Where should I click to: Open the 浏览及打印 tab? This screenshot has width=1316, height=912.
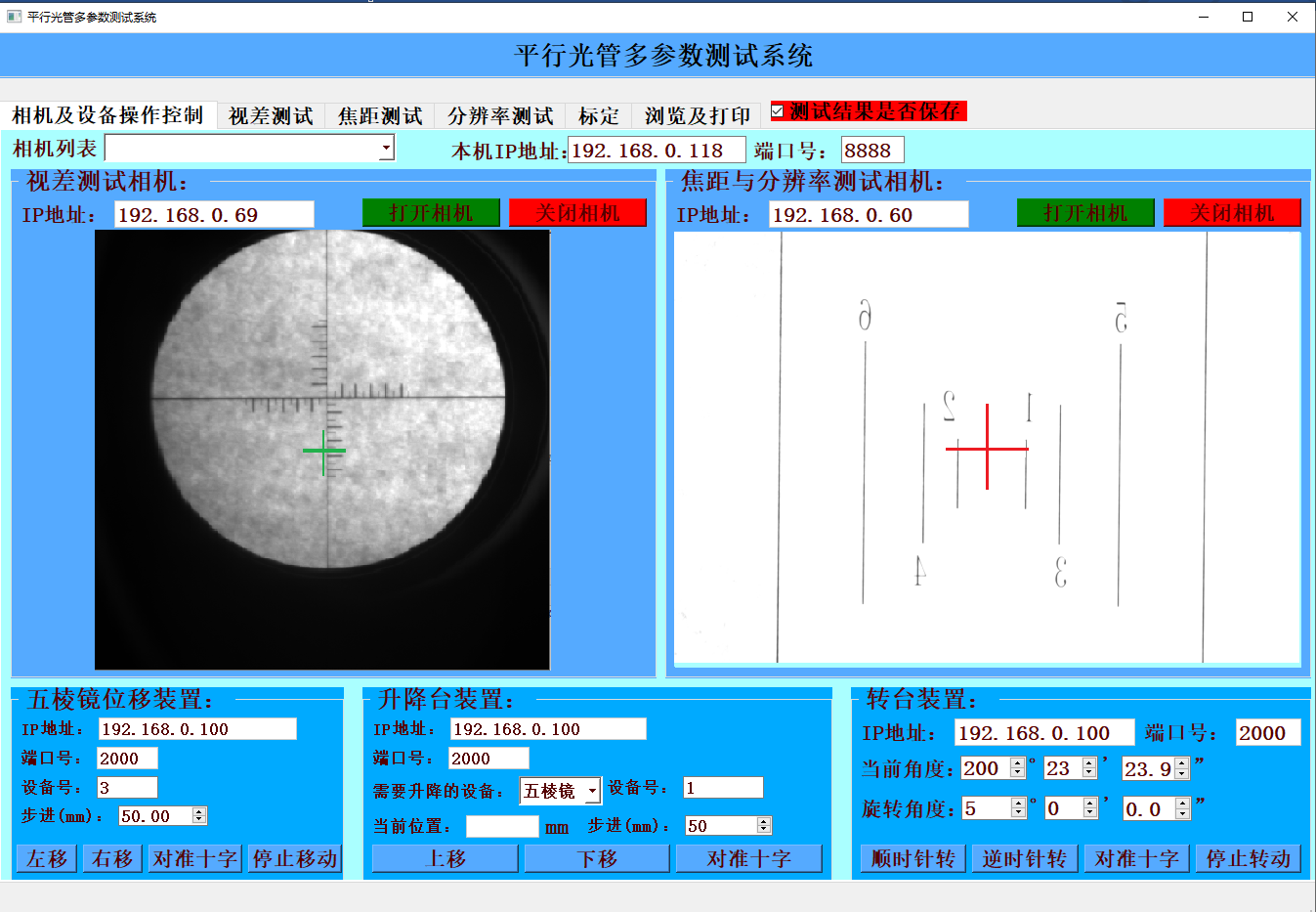click(697, 115)
